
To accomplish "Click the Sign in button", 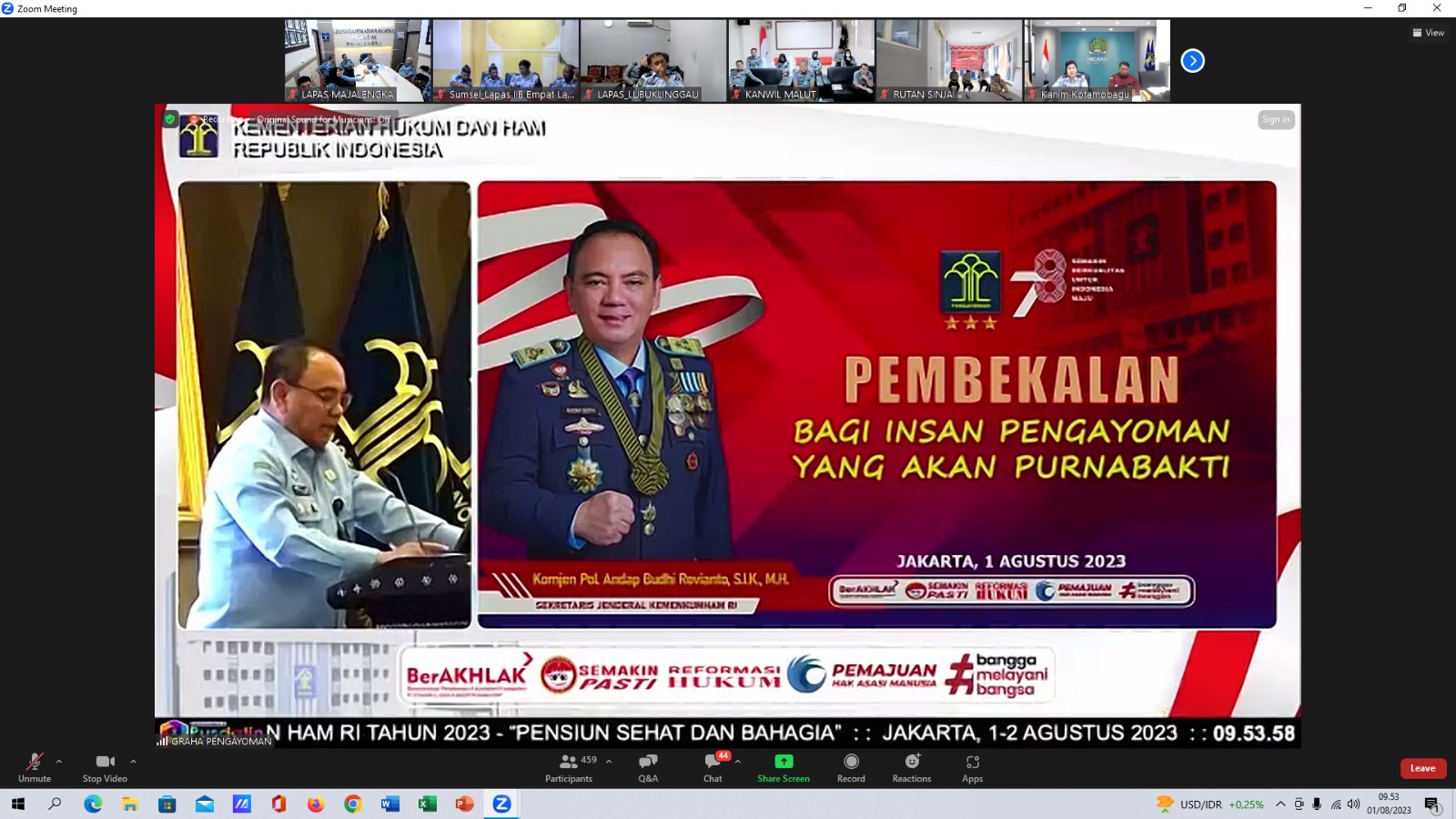I will (1276, 119).
